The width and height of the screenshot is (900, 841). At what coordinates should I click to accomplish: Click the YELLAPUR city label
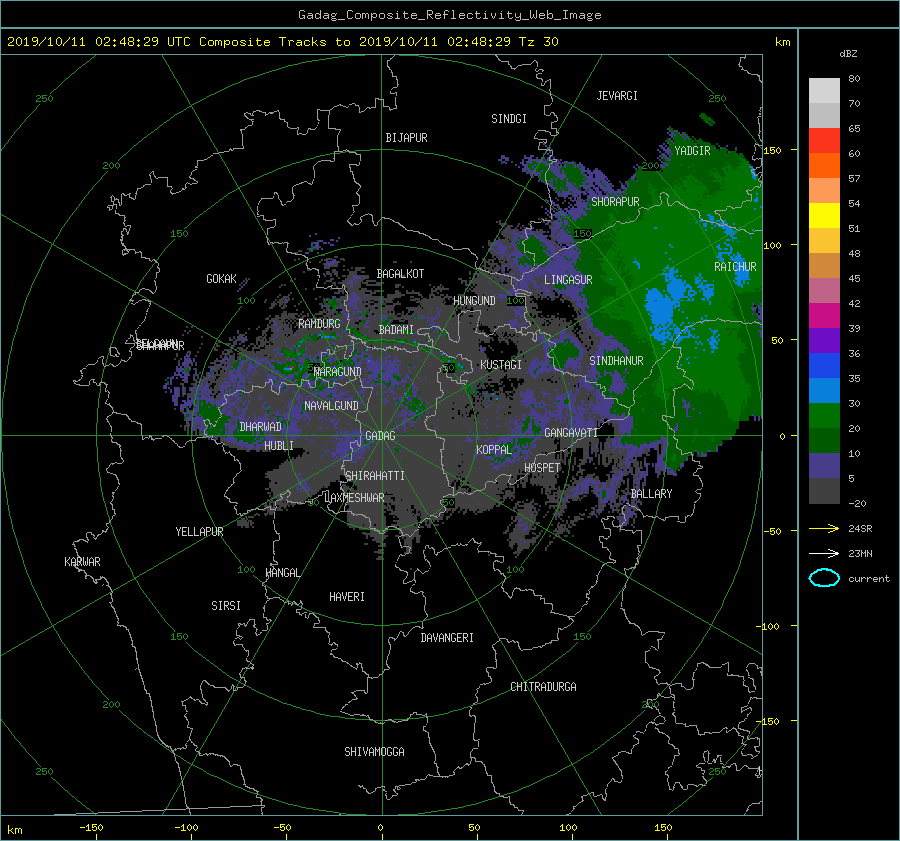199,532
